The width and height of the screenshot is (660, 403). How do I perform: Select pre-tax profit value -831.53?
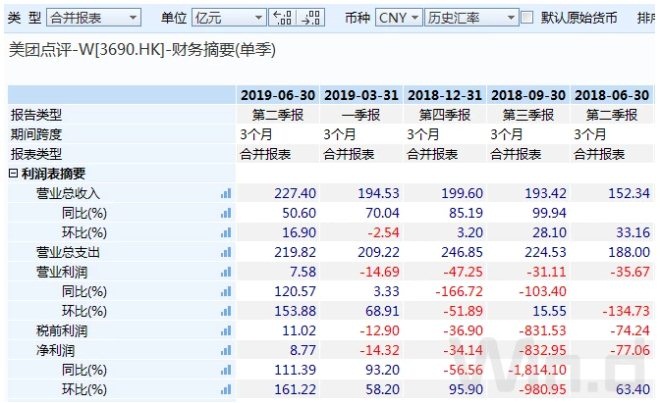[543, 331]
